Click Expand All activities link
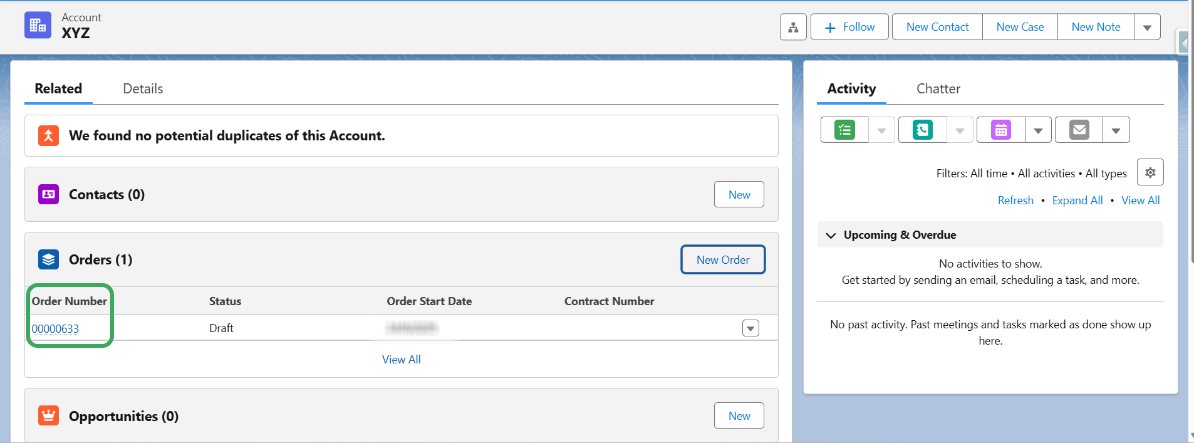1194x443 pixels. pos(1077,200)
